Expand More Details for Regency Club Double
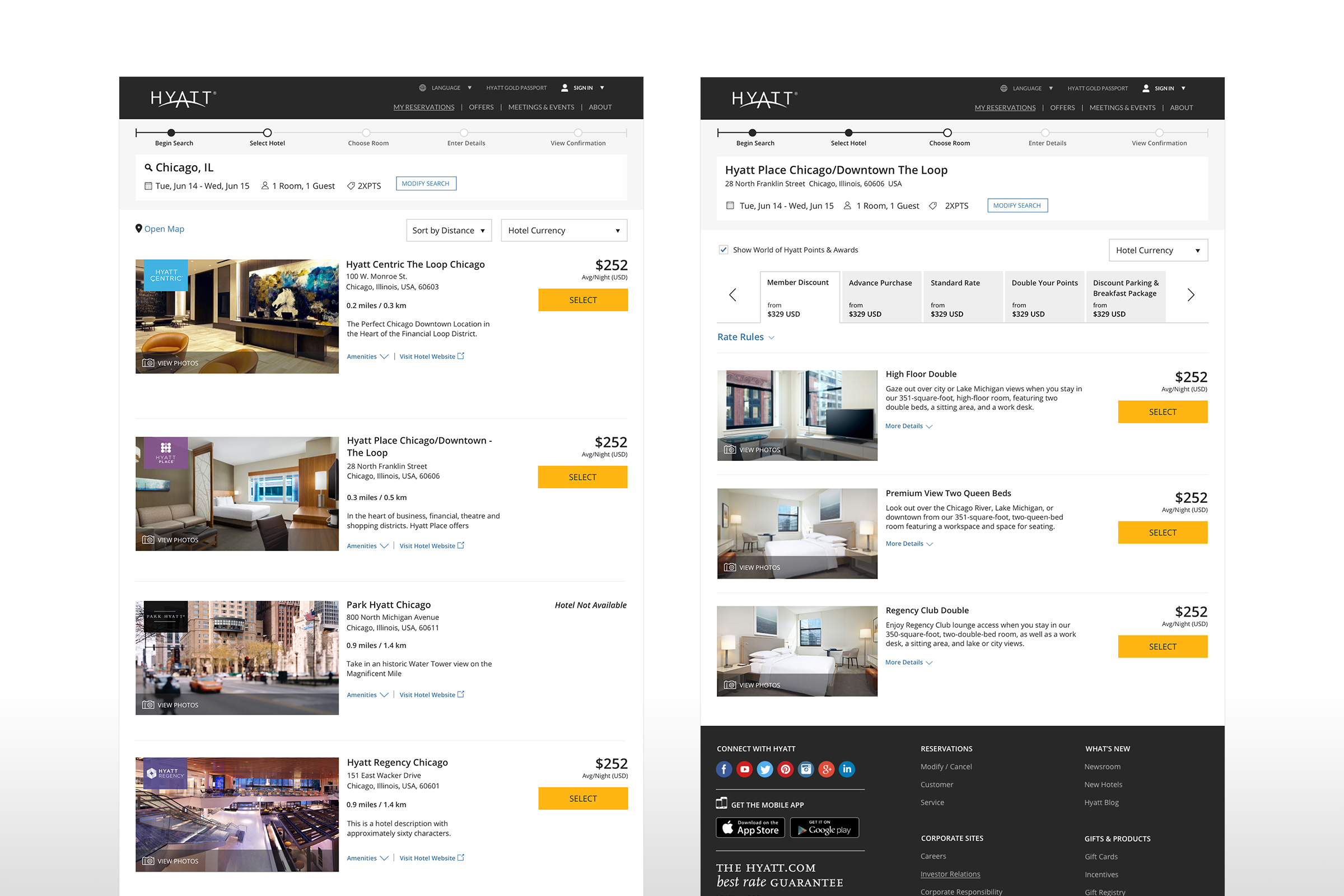The width and height of the screenshot is (1344, 896). click(908, 662)
